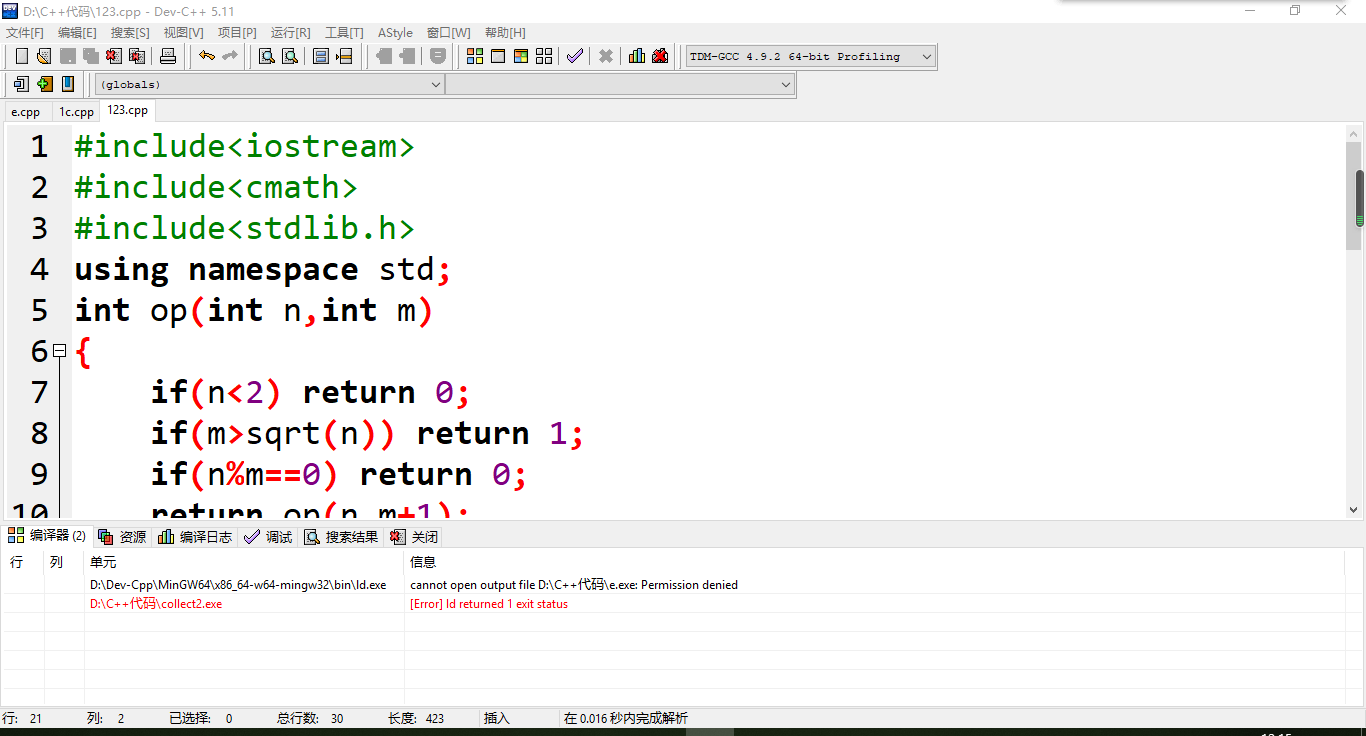
Task: Click 关闭 to close the report panel
Action: (414, 536)
